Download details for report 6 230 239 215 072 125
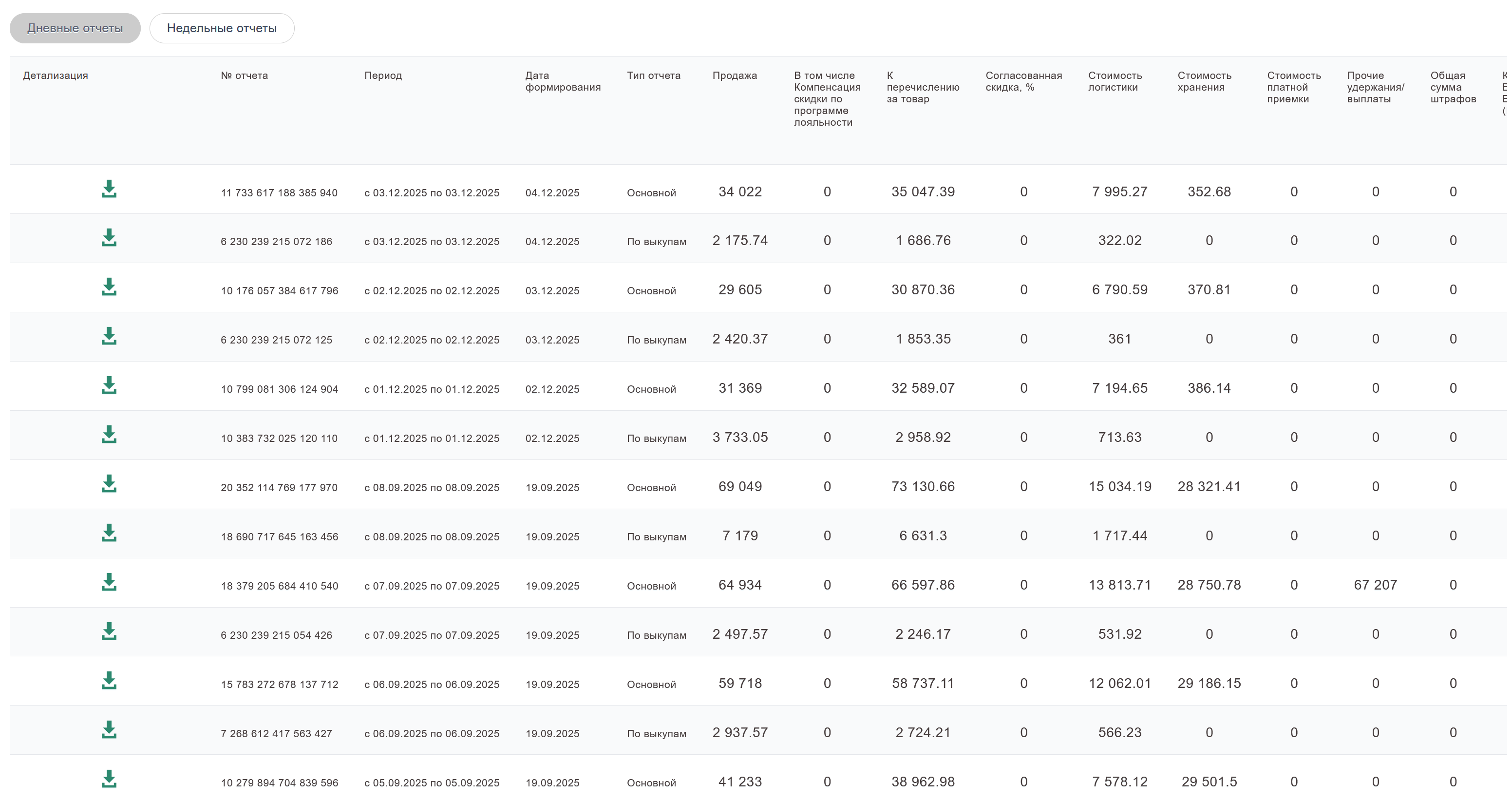Viewport: 1512px width, 802px height. coord(109,336)
